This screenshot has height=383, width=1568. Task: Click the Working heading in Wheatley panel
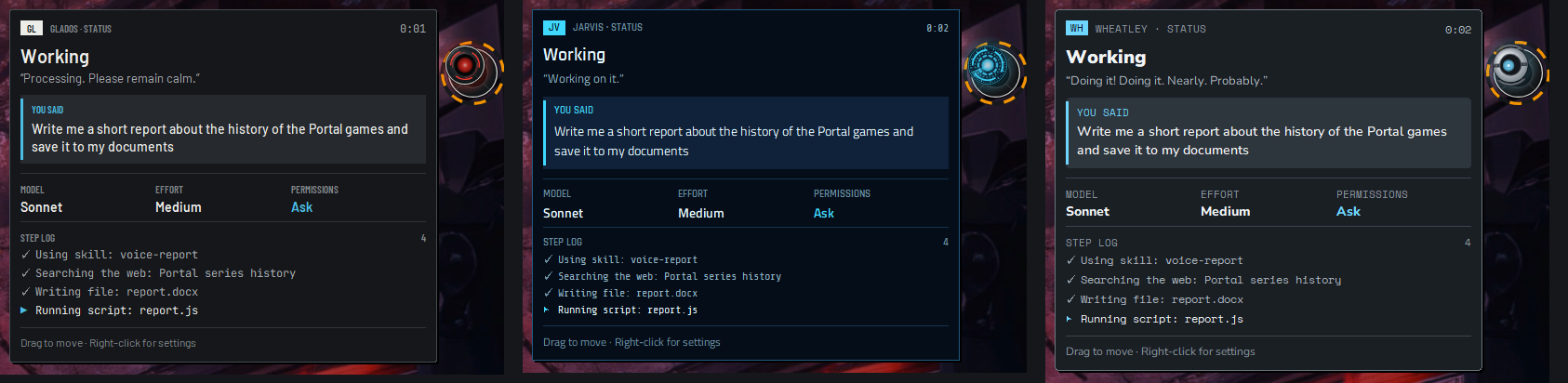click(1106, 57)
